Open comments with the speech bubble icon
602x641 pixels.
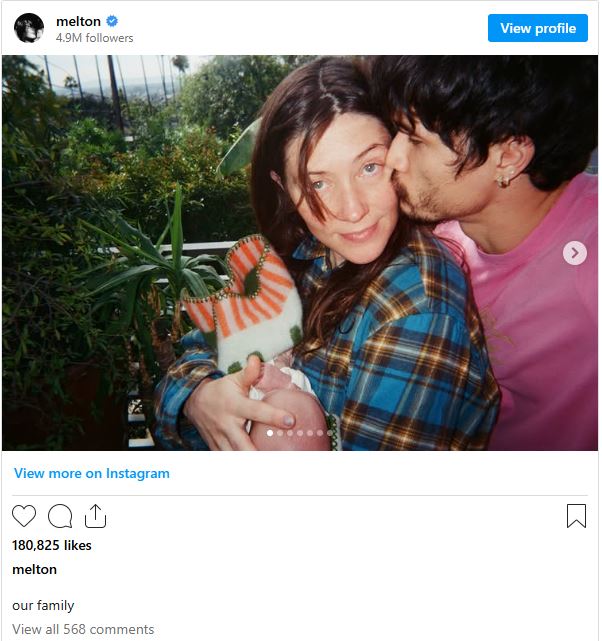(60, 516)
